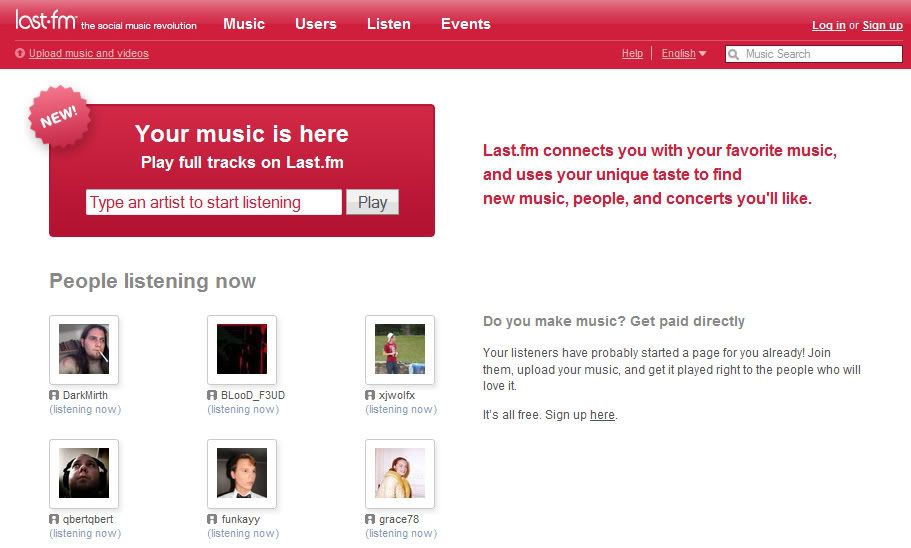Click the headphone icon beside qbertqbert
Image resolution: width=911 pixels, height=548 pixels.
tap(54, 519)
